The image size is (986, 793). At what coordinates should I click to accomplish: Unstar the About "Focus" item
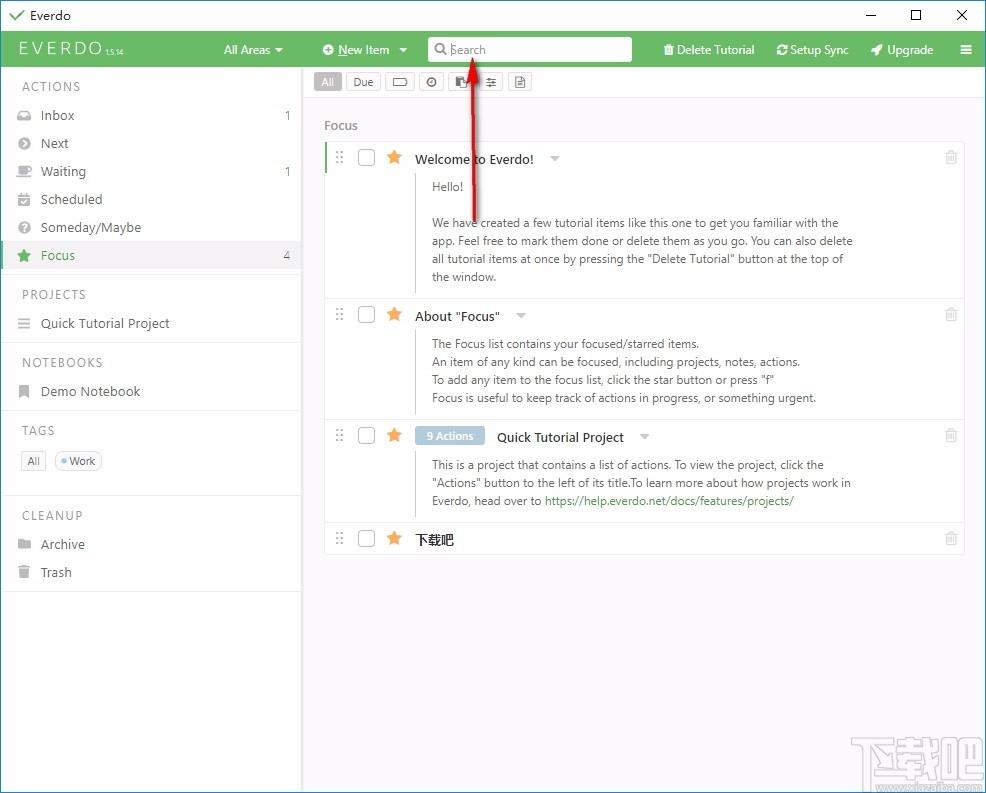pos(394,314)
